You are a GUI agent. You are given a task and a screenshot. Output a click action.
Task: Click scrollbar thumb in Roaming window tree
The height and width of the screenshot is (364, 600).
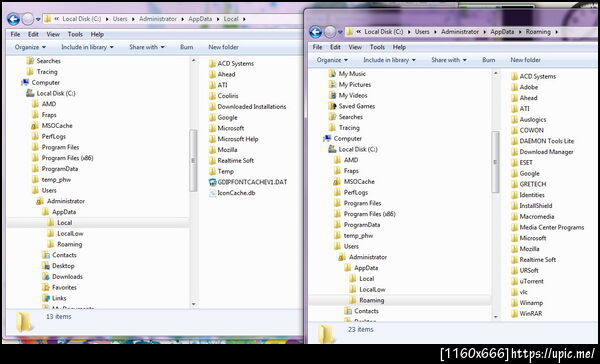496,162
